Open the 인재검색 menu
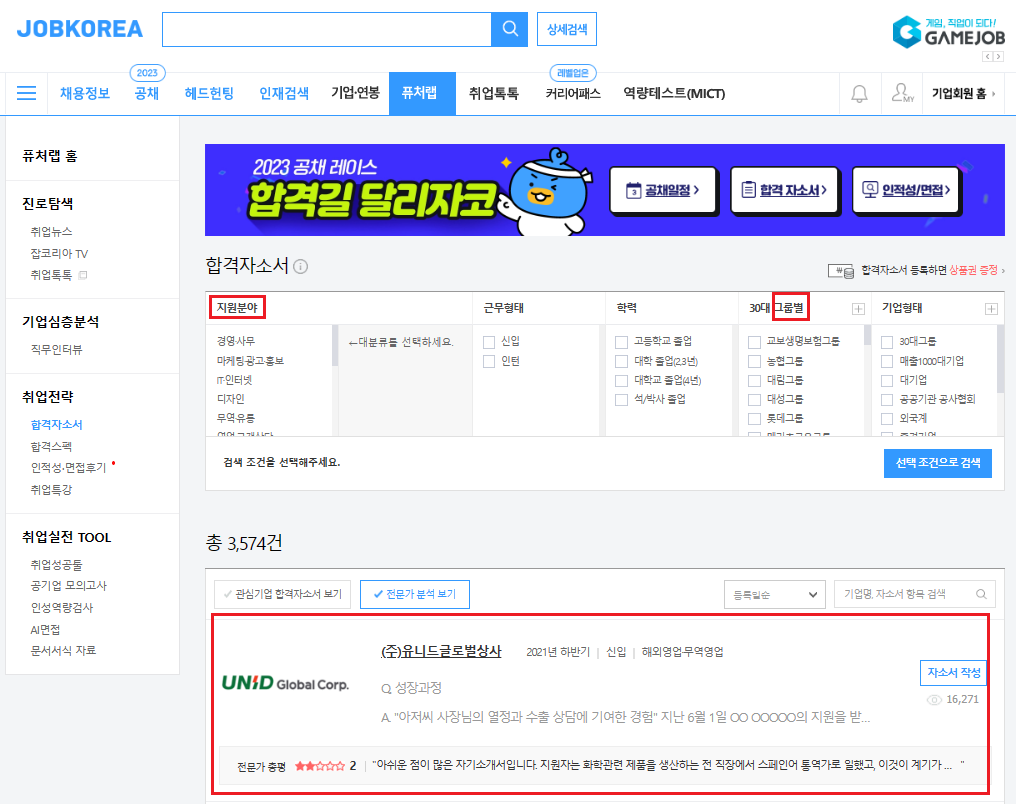This screenshot has width=1016, height=804. click(x=284, y=93)
